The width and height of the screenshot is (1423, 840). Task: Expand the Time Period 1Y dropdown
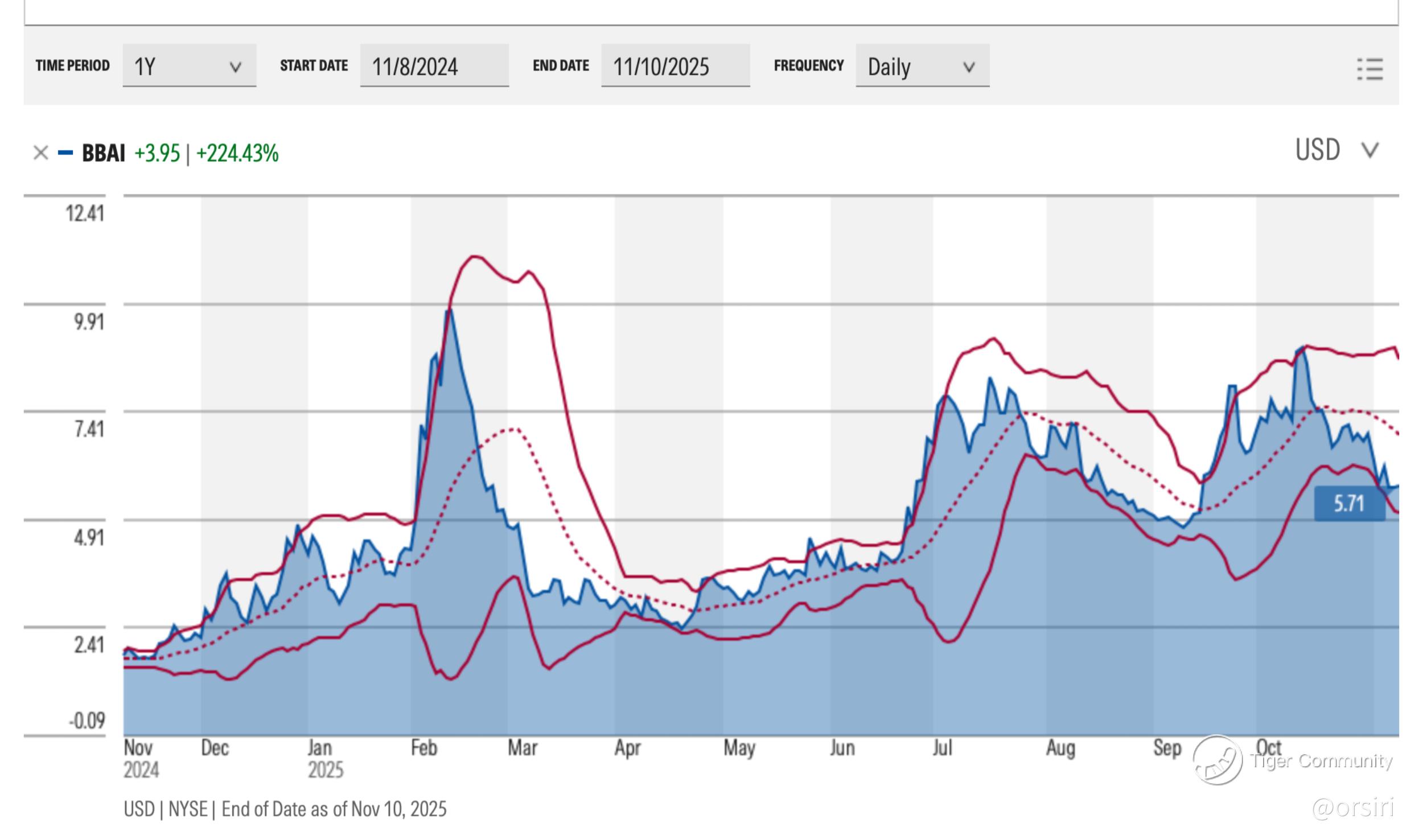click(189, 66)
